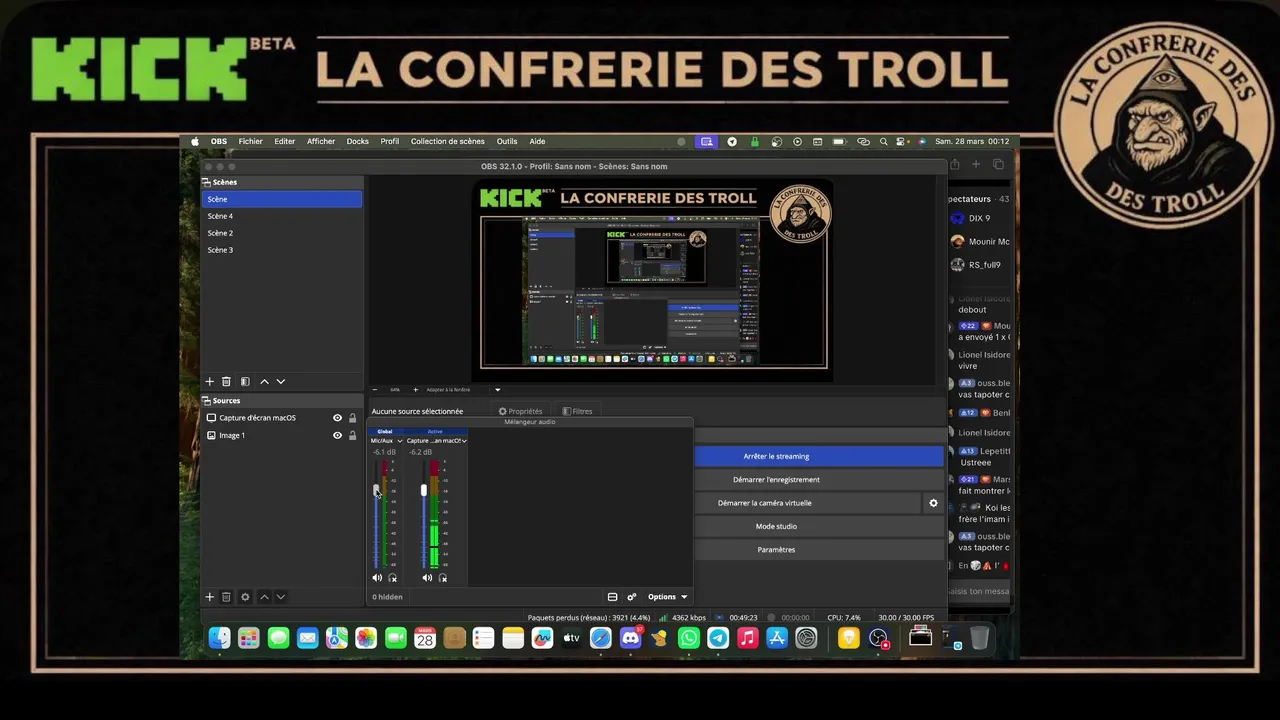The image size is (1280, 720).
Task: Open Telegram from the Dock
Action: click(x=718, y=638)
